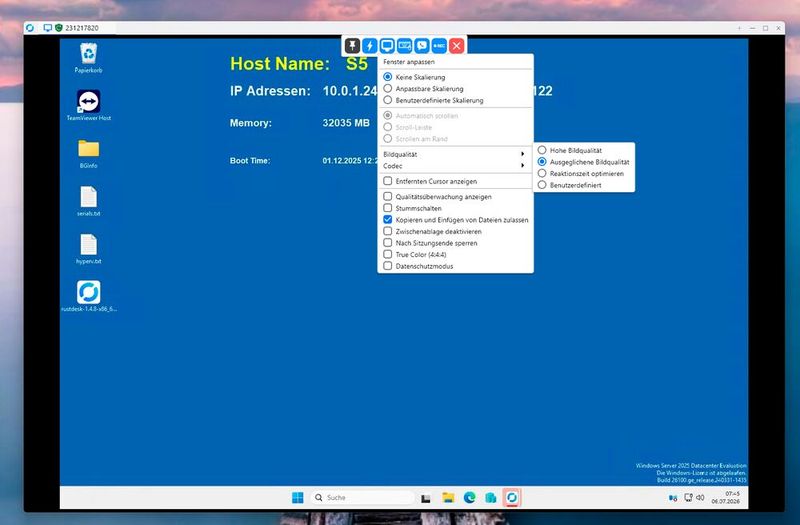The height and width of the screenshot is (525, 800).
Task: Open the keyboard settings toolbar icon
Action: (x=405, y=46)
